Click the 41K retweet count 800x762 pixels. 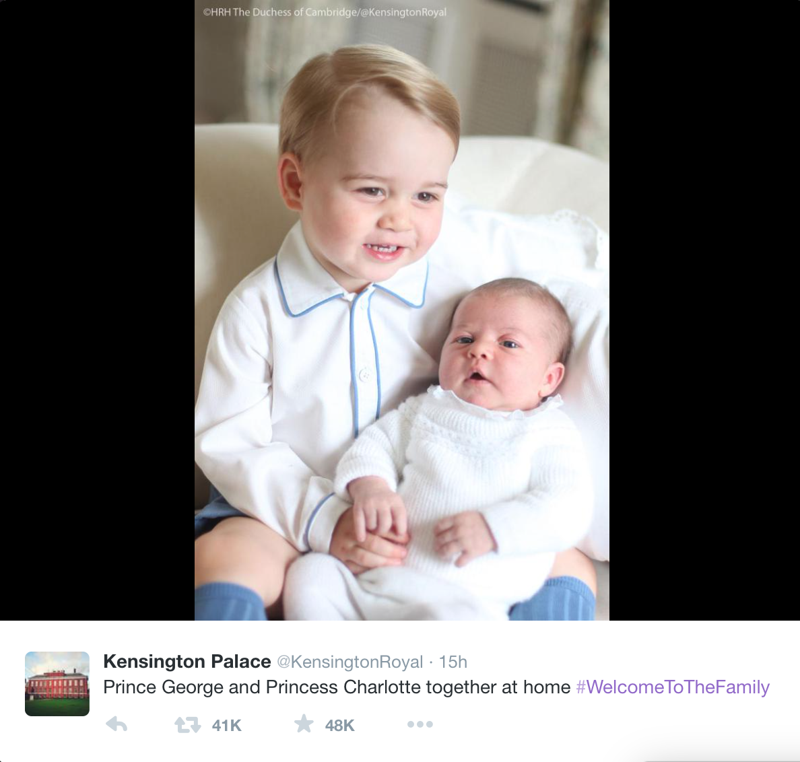(227, 725)
